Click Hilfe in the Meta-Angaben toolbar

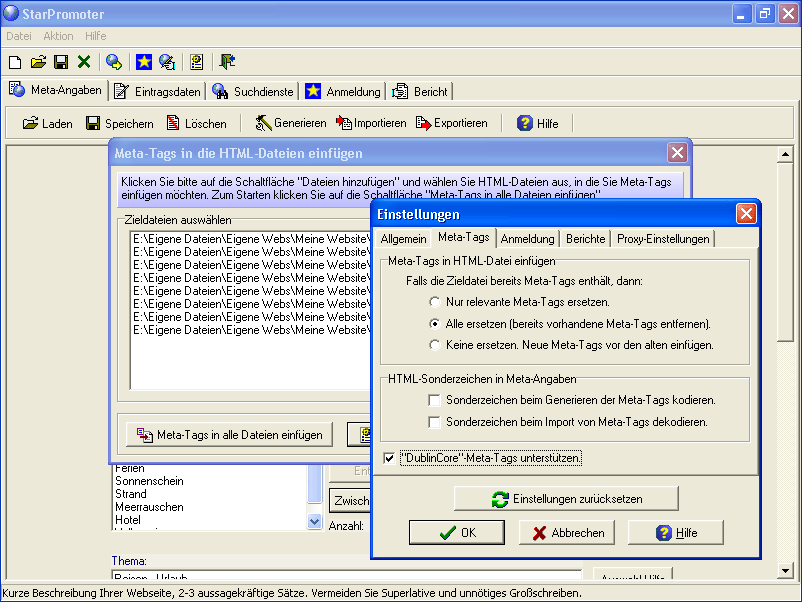coord(538,123)
